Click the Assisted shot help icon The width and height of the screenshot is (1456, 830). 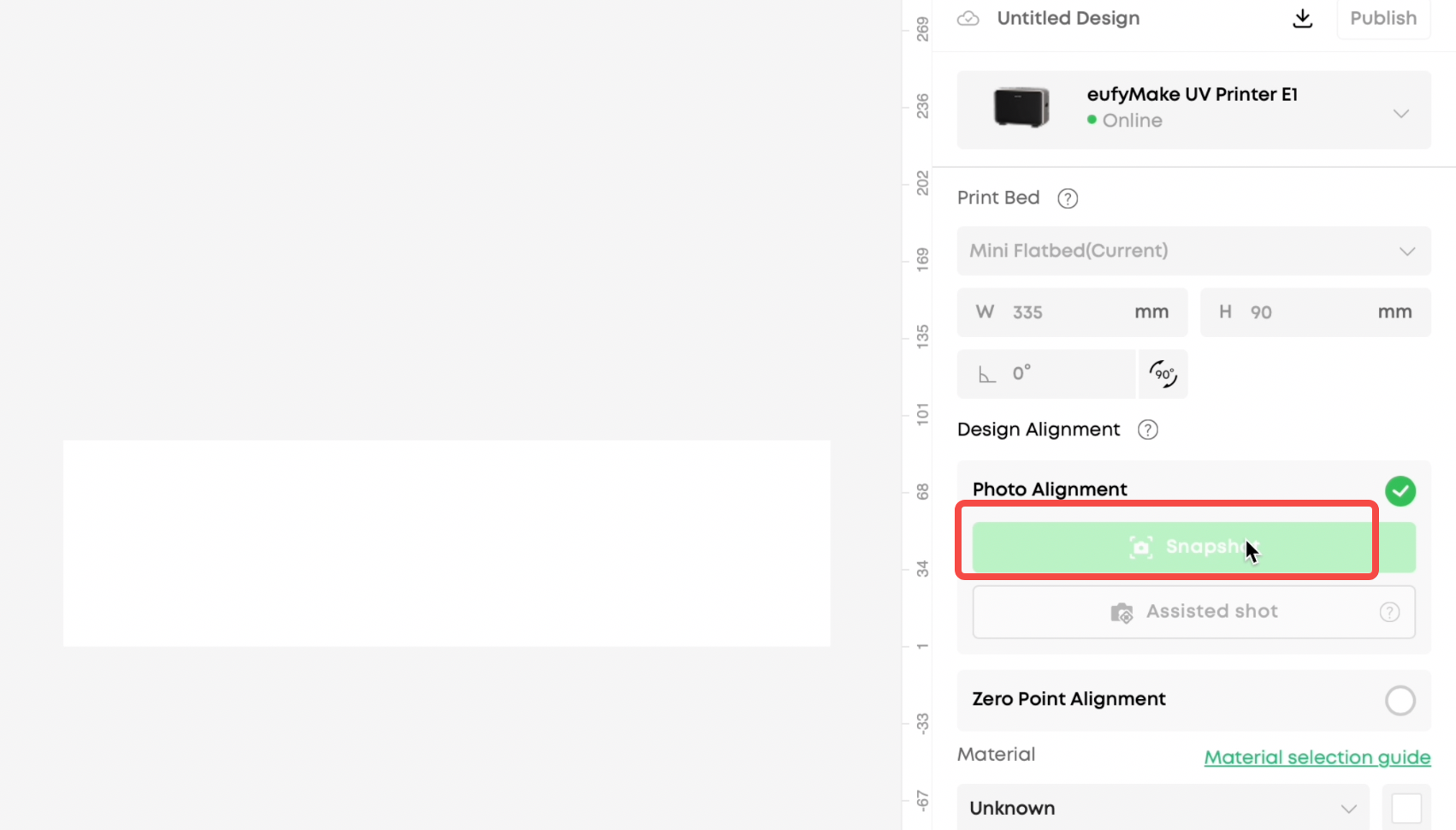pyautogui.click(x=1389, y=612)
